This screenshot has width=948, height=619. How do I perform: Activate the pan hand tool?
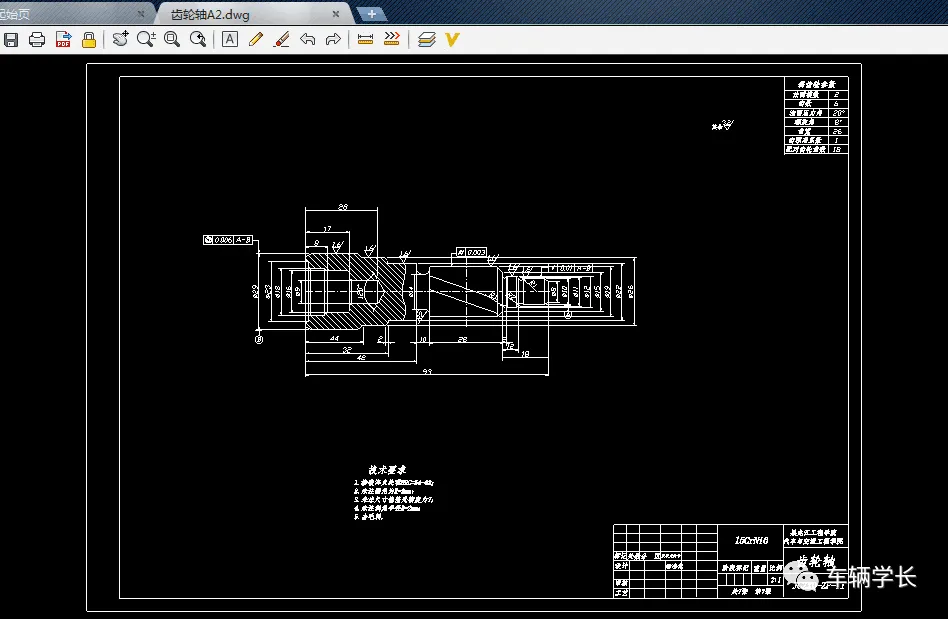coord(120,39)
